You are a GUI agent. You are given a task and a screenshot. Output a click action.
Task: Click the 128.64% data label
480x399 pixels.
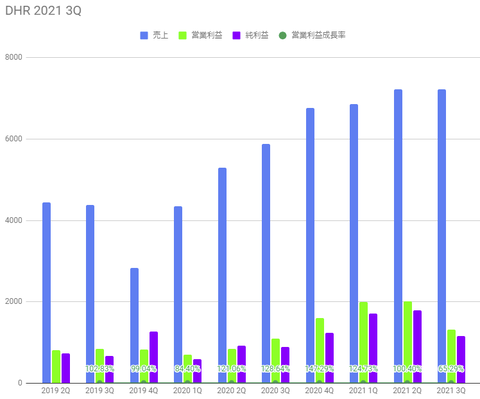pyautogui.click(x=275, y=369)
